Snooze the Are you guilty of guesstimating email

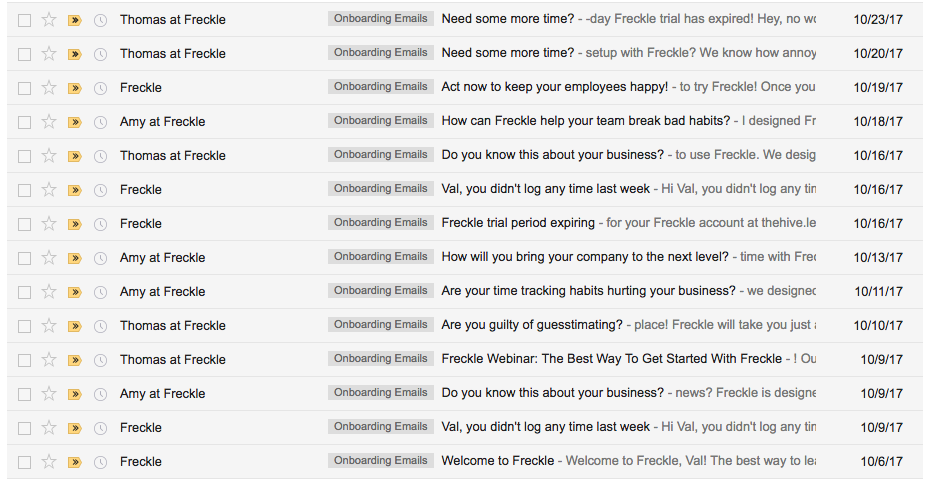[x=101, y=326]
